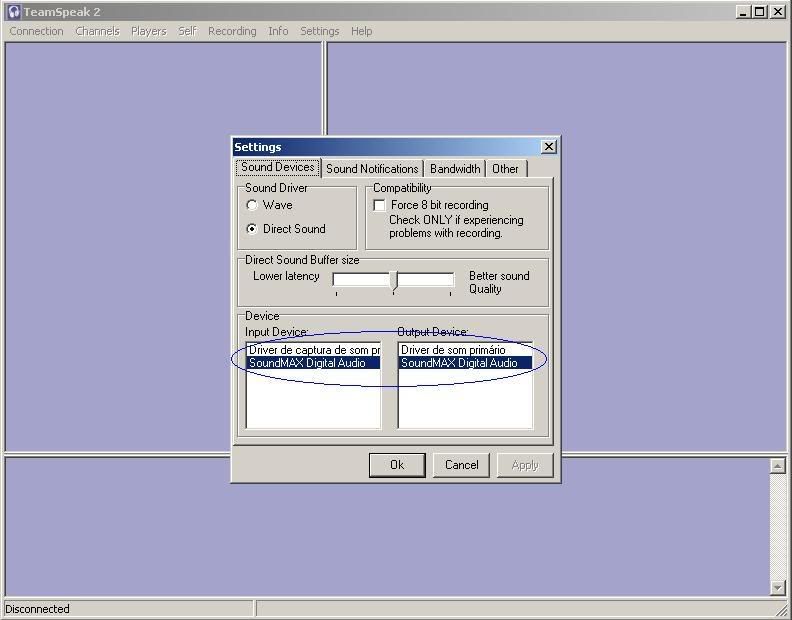Open the Info menu
This screenshot has width=792, height=620.
tap(278, 31)
